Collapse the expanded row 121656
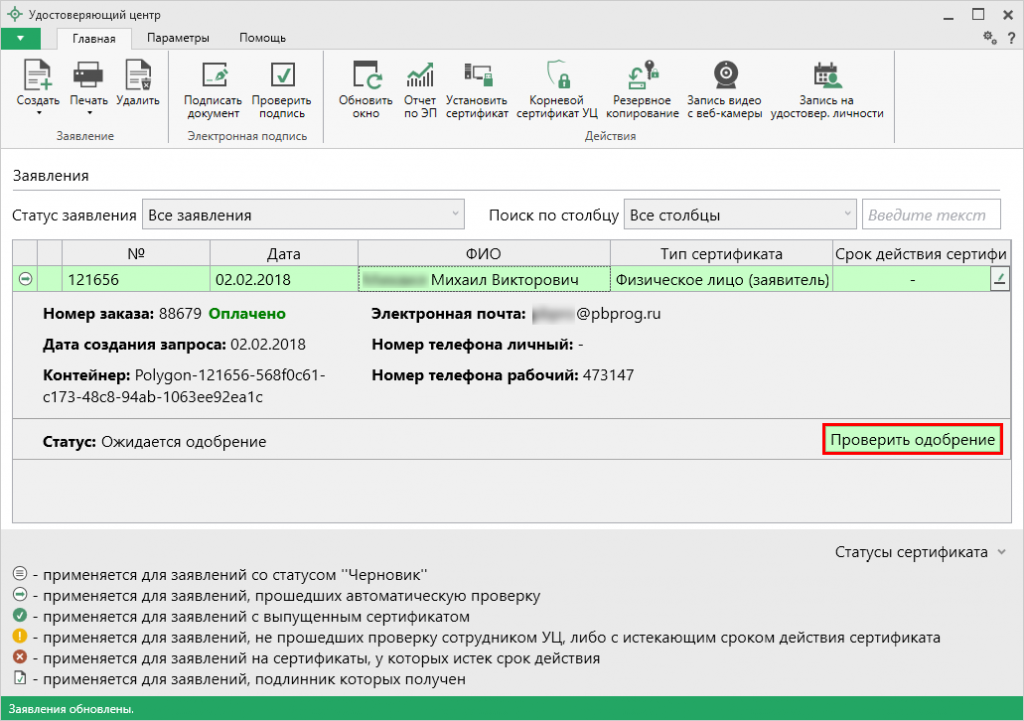 (x=24, y=281)
